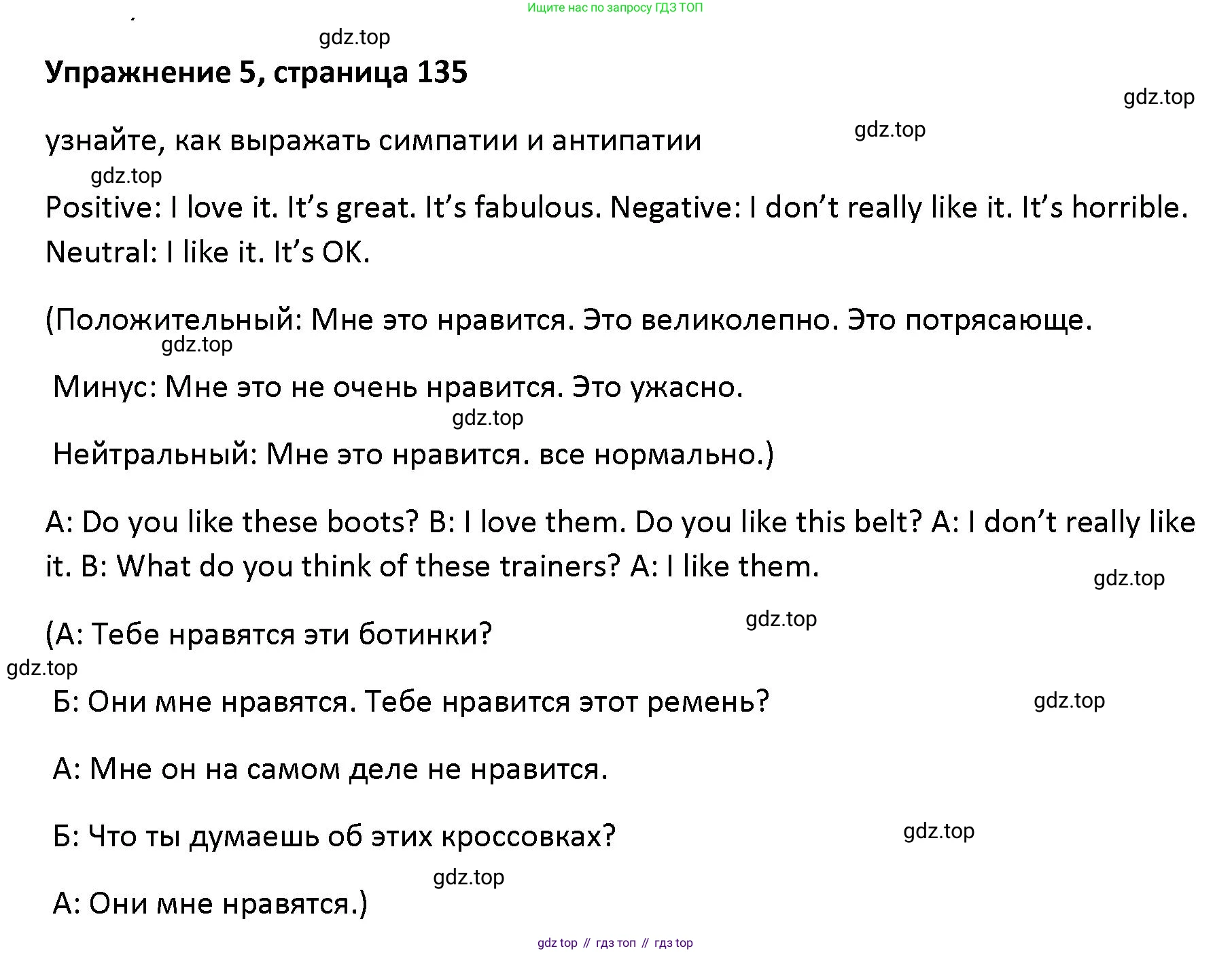1232x953 pixels.
Task: Click "А: Мне он на самом деле не нравится."
Action: point(330,769)
